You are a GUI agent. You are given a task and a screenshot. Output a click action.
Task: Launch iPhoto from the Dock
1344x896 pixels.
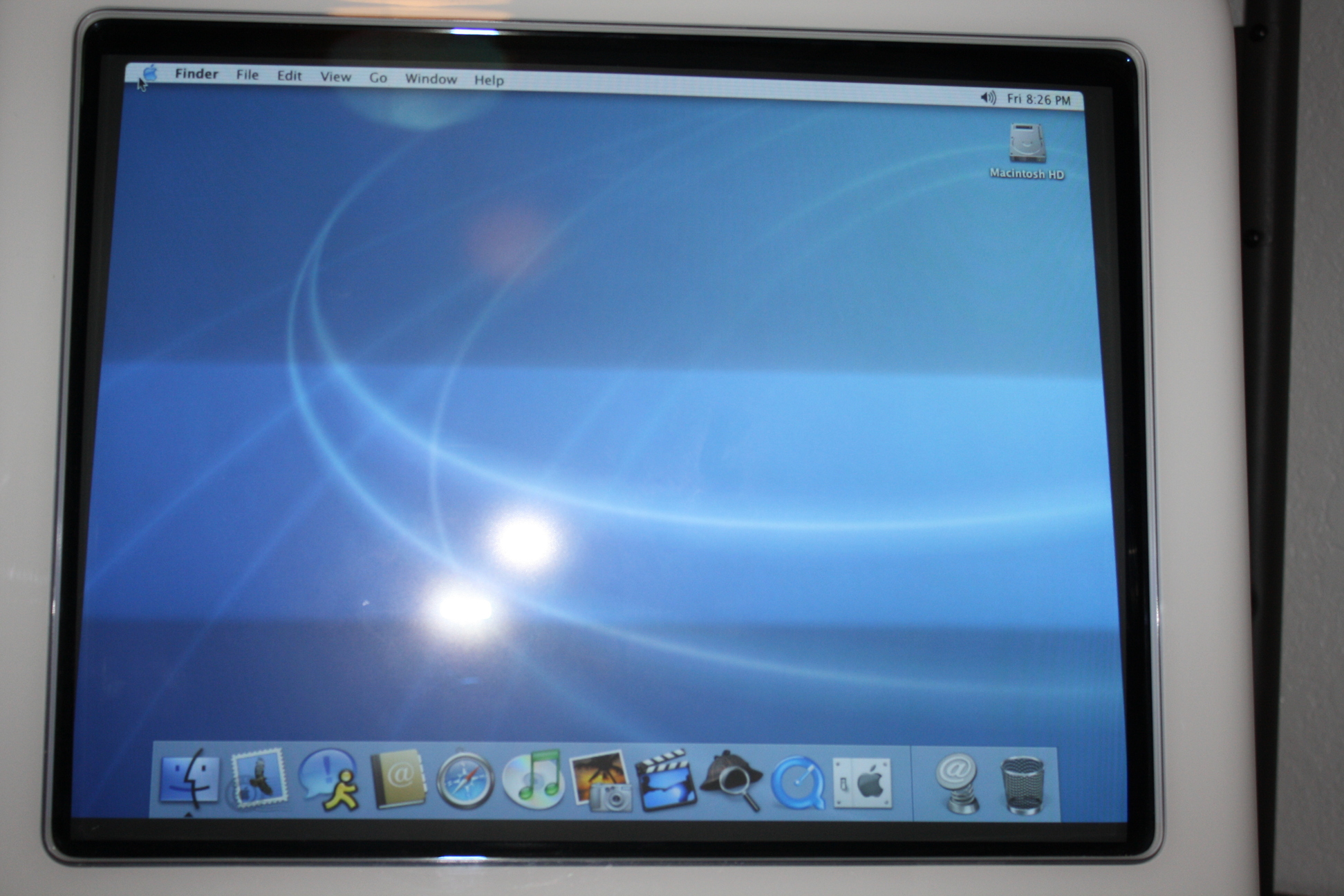click(600, 781)
